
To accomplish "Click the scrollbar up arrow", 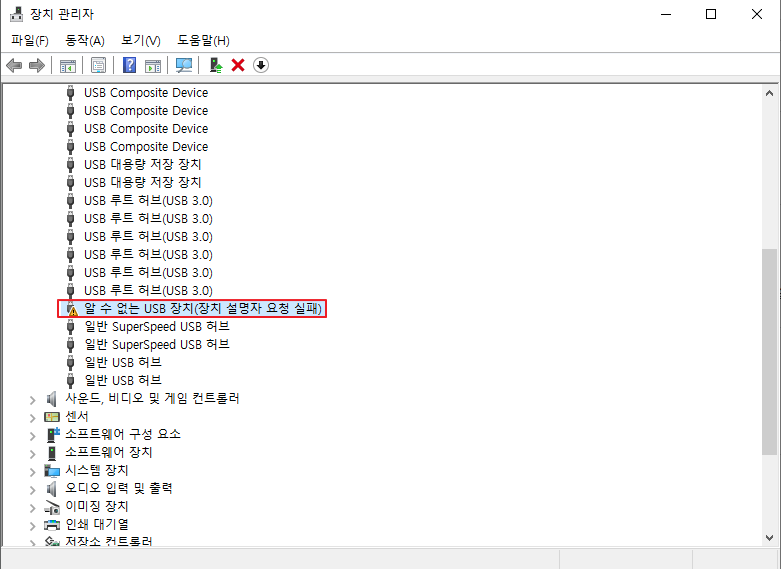I will tap(769, 93).
